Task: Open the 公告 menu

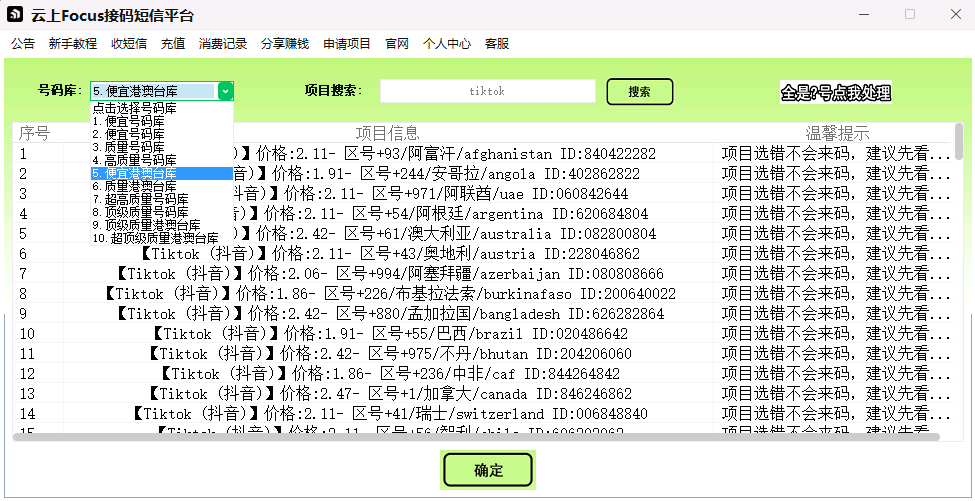Action: [x=23, y=44]
